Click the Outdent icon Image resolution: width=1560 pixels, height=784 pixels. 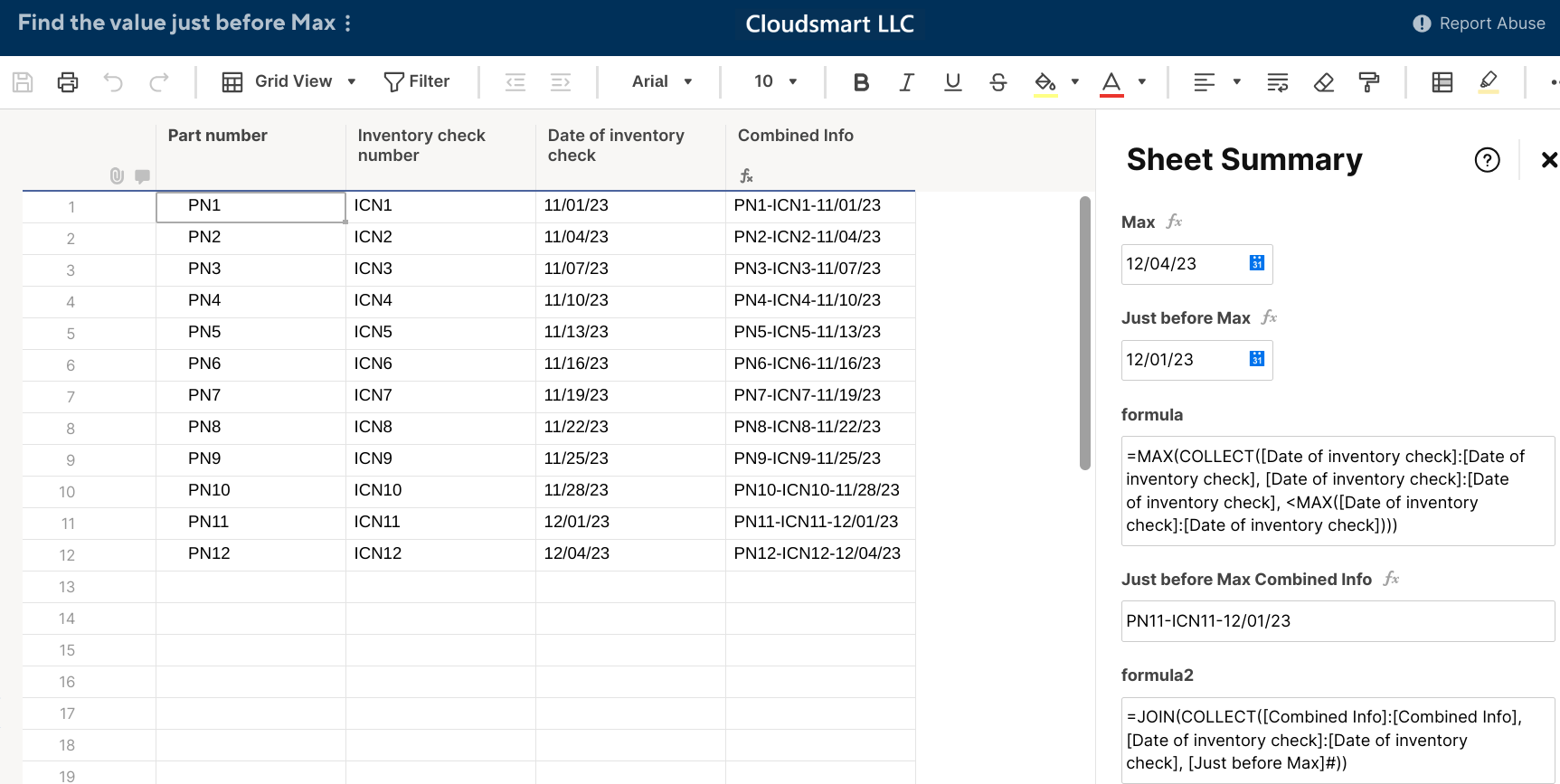click(515, 82)
